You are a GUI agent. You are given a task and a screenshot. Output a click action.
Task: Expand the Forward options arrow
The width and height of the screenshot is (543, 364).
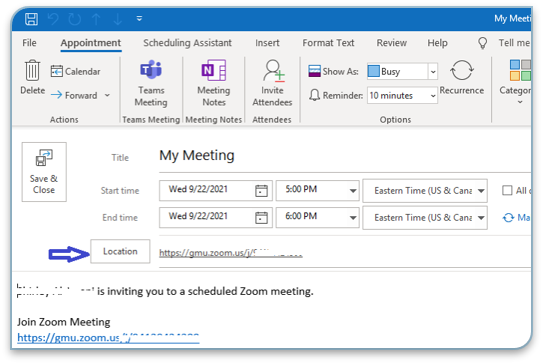pyautogui.click(x=107, y=95)
